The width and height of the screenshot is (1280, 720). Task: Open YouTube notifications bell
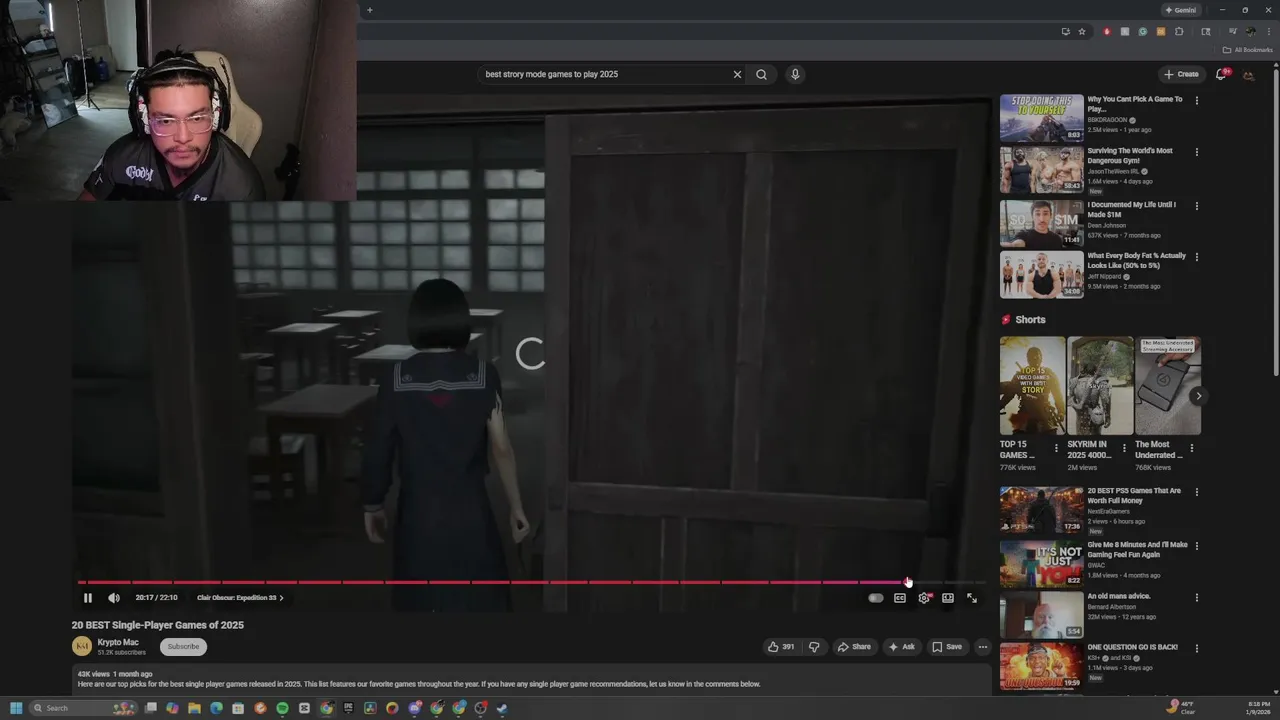tap(1221, 74)
